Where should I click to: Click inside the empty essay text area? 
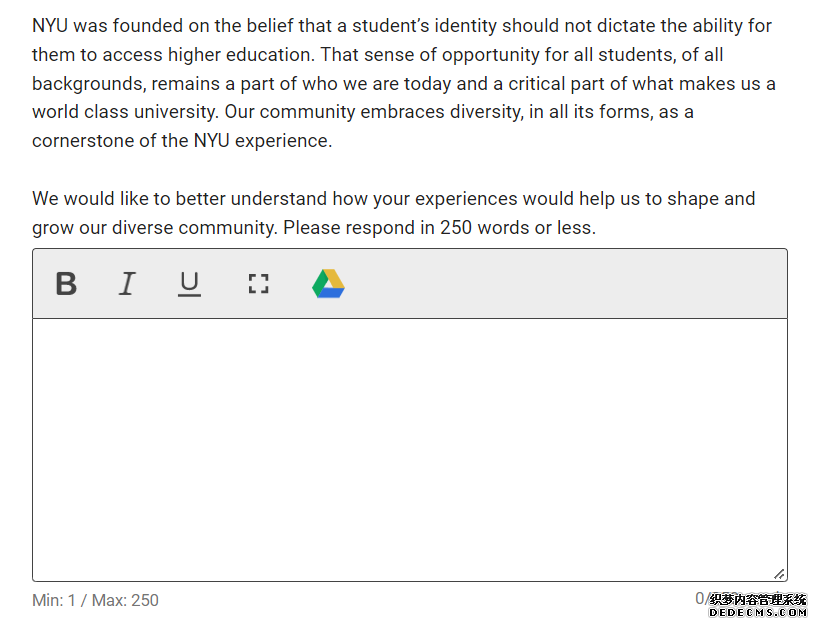coord(410,450)
